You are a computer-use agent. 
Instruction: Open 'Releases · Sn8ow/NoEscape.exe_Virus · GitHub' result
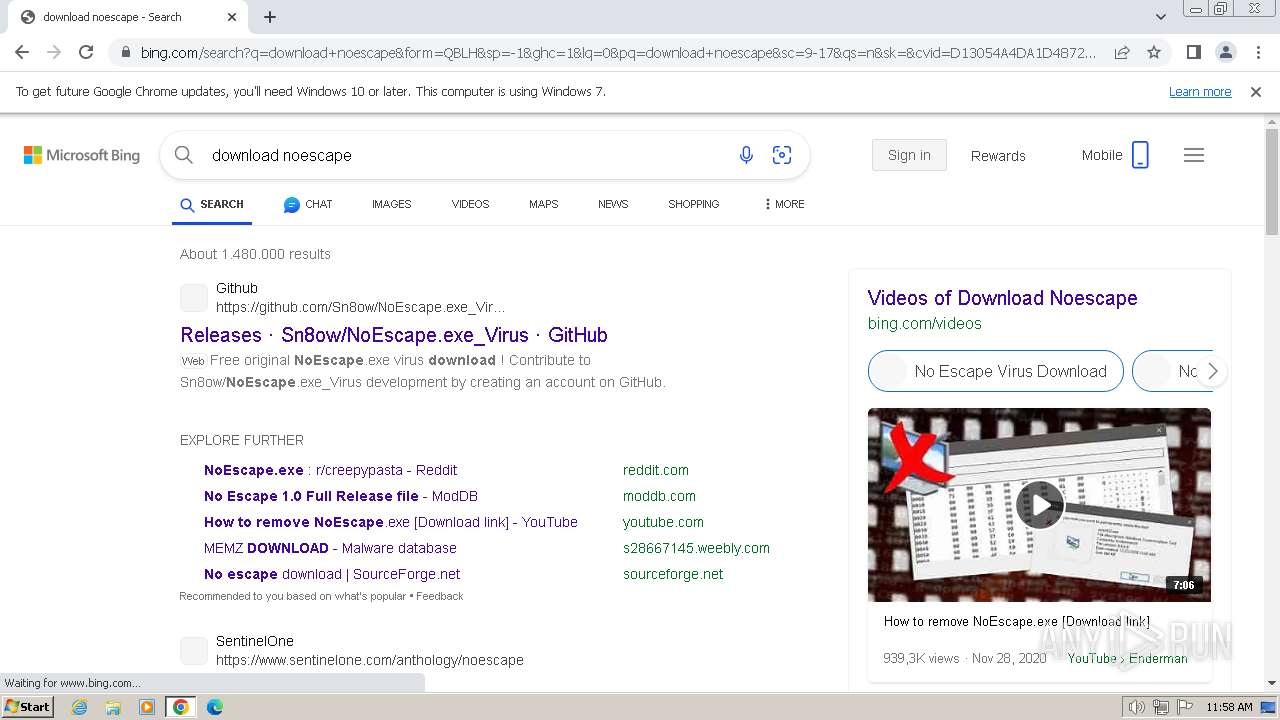(394, 335)
